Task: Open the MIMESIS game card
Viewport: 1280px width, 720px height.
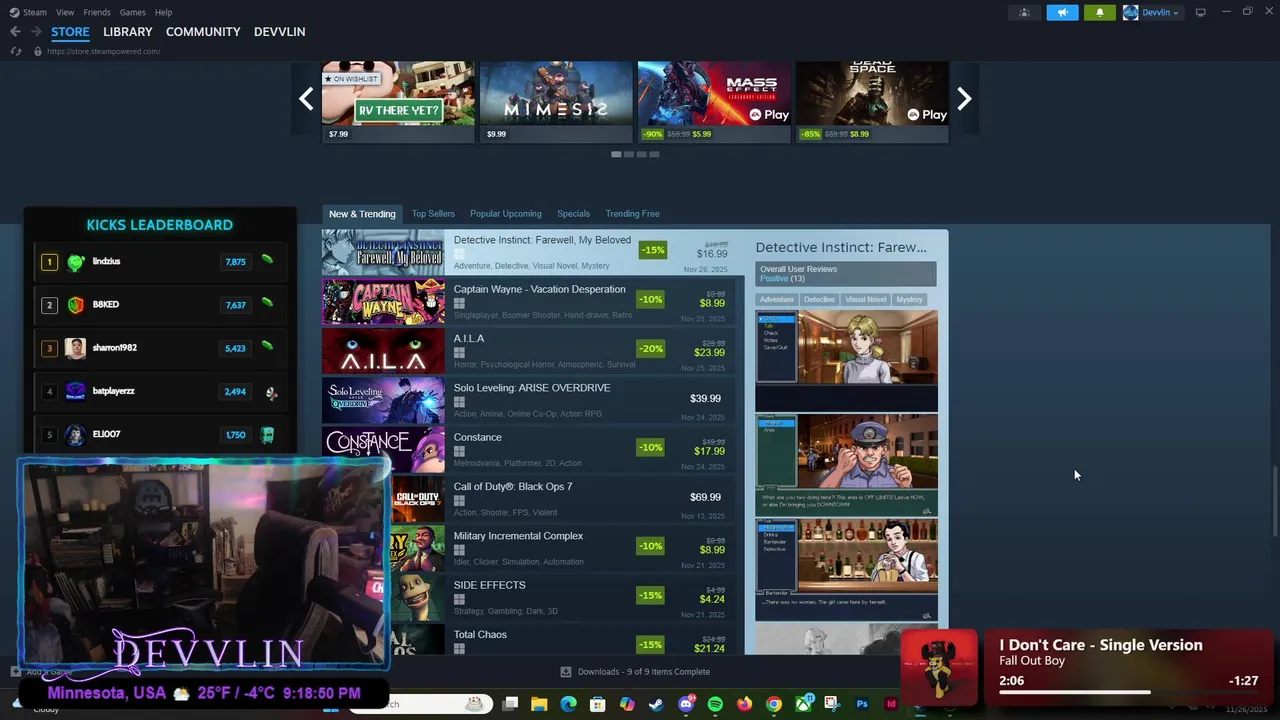Action: (556, 102)
